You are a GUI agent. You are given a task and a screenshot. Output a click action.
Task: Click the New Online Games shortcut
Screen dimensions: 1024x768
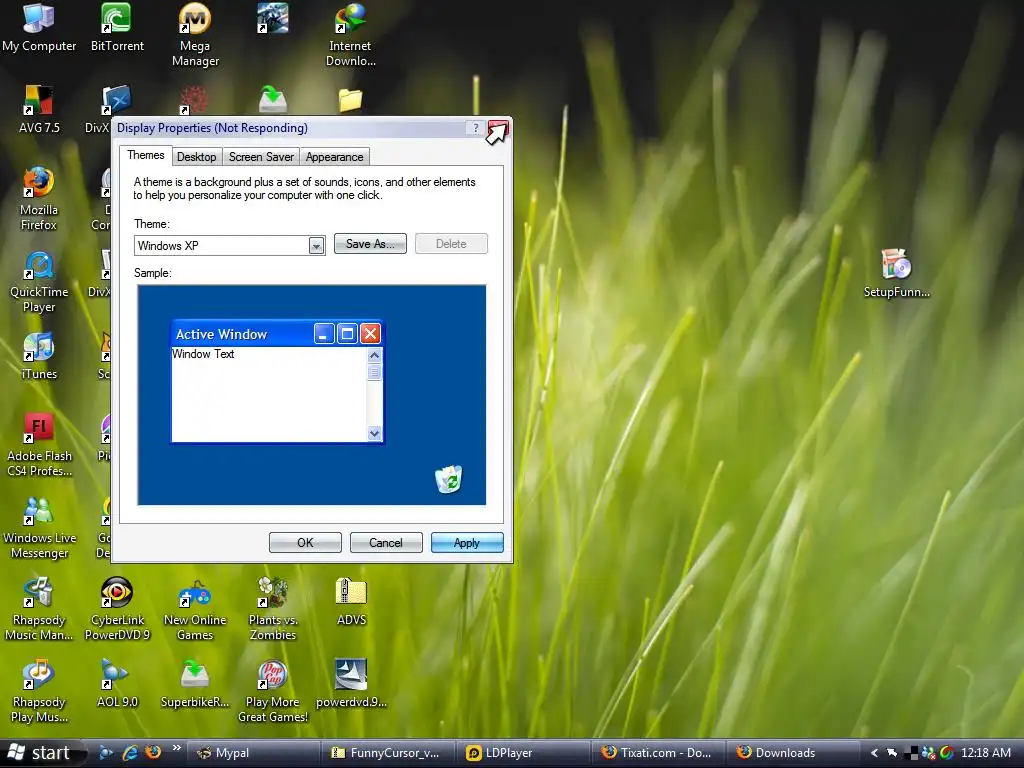195,609
